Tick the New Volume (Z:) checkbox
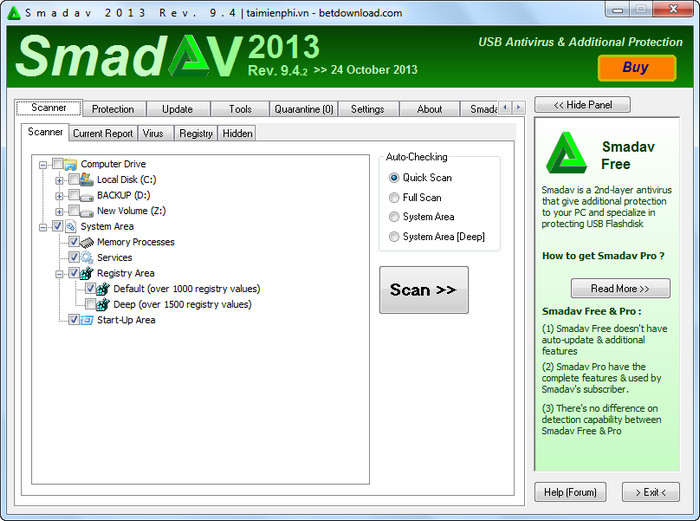This screenshot has height=521, width=700. pos(74,210)
